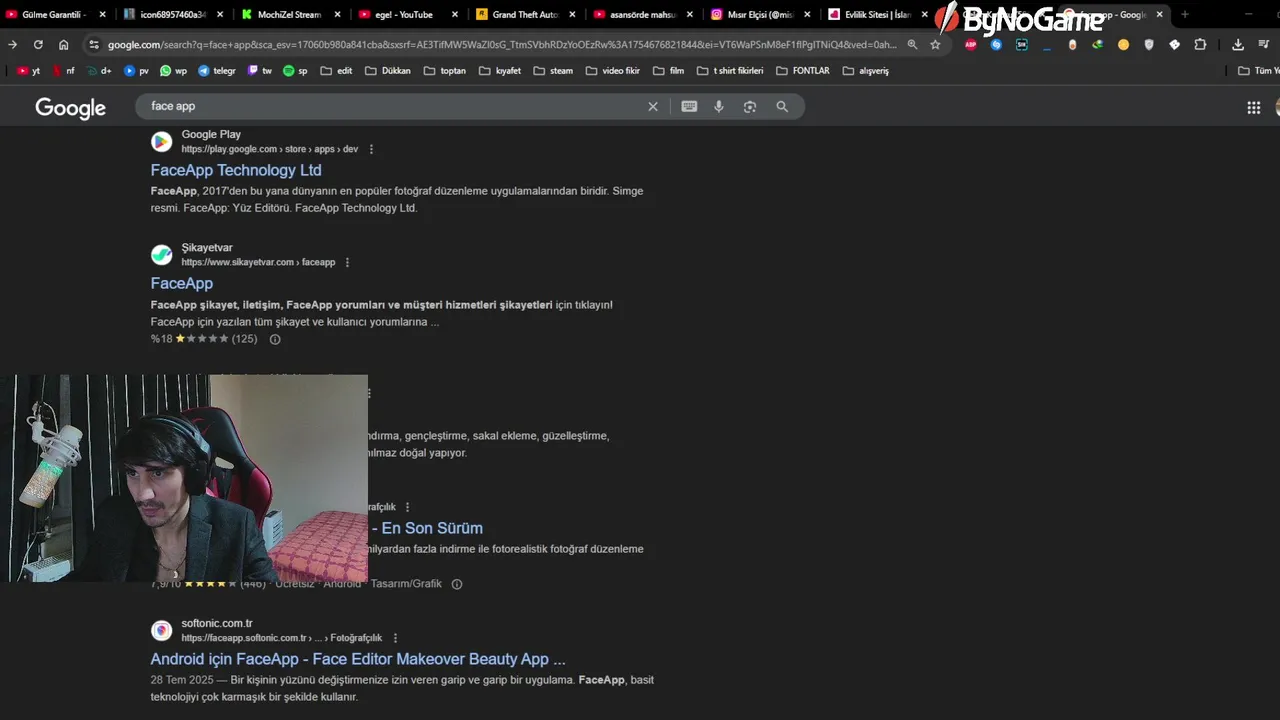Search by image with Google Lens icon

tap(750, 107)
